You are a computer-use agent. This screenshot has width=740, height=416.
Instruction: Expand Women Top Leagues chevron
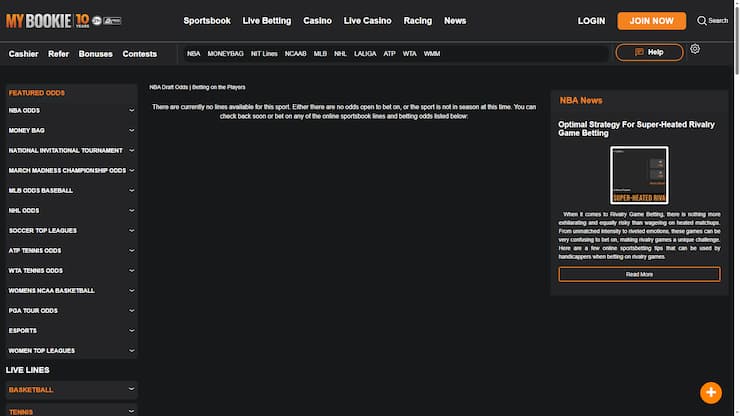[132, 351]
